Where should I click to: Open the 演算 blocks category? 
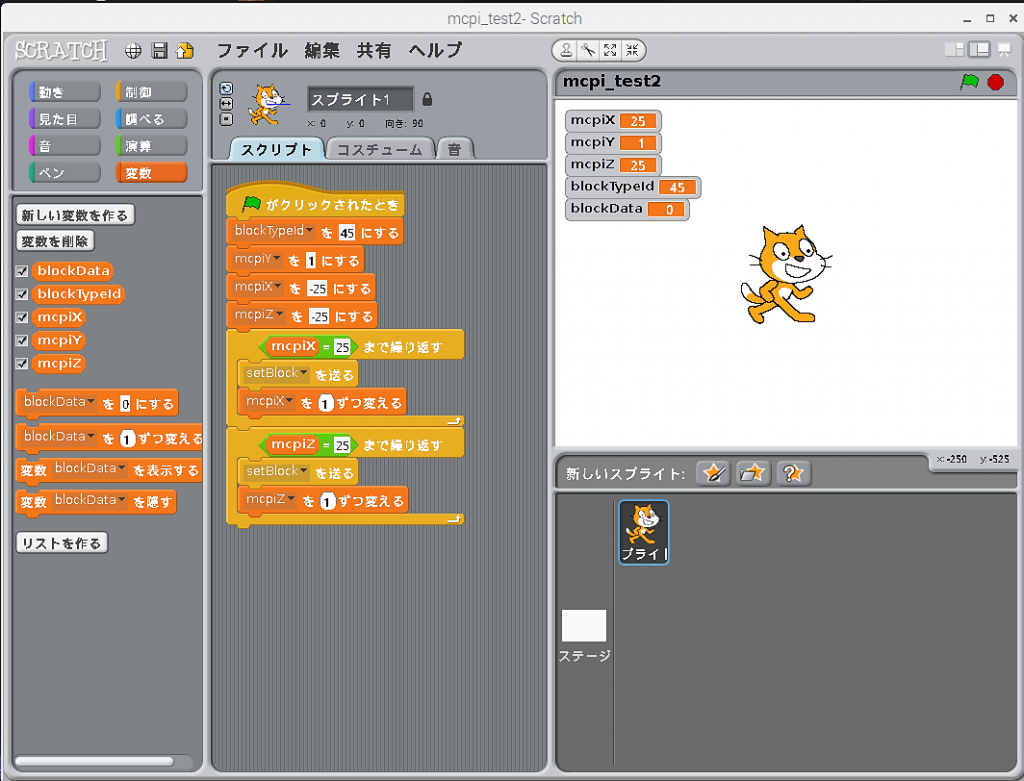click(152, 146)
